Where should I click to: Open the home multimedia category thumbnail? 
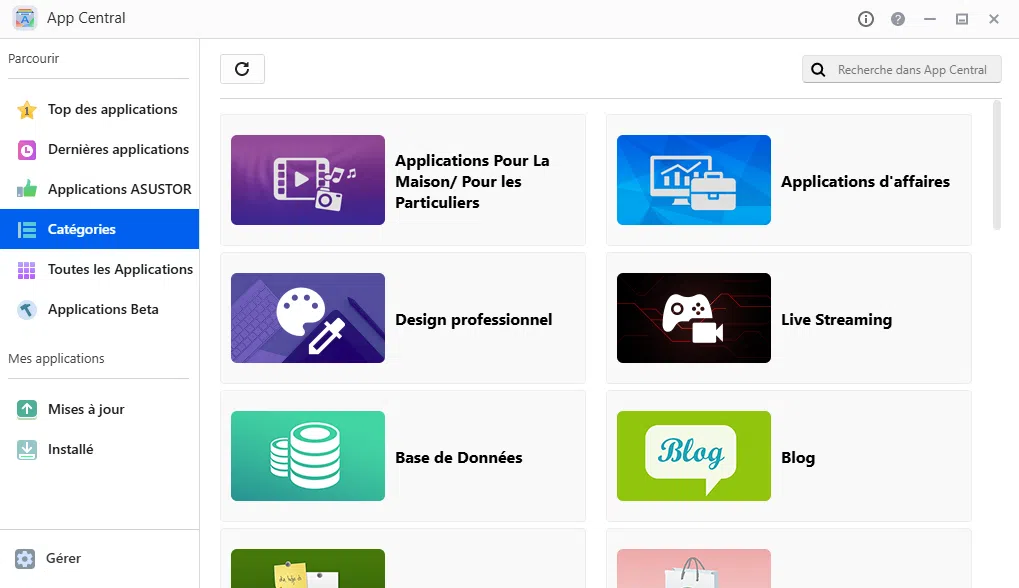tap(308, 180)
